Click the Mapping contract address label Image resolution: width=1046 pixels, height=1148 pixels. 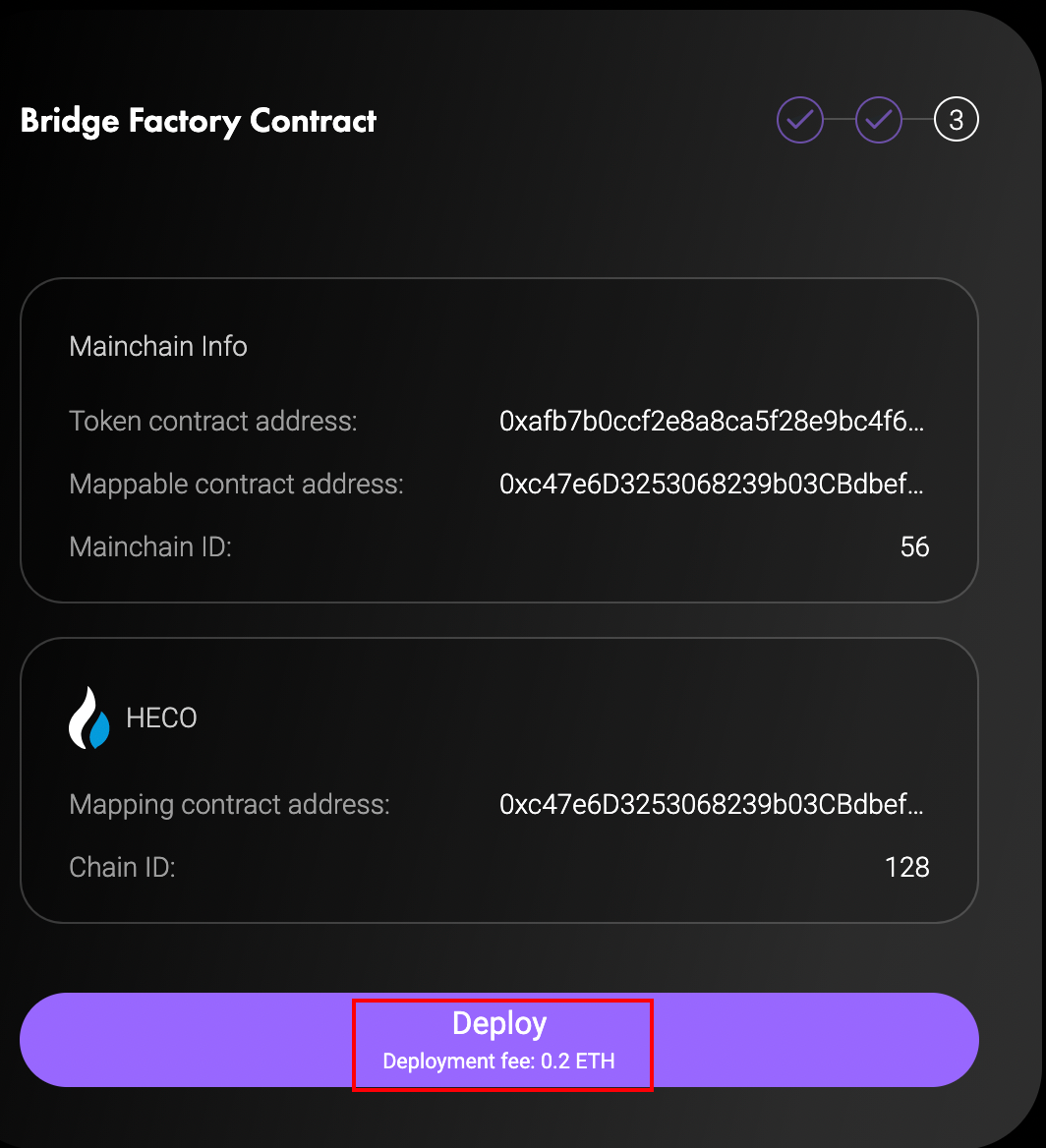230,805
